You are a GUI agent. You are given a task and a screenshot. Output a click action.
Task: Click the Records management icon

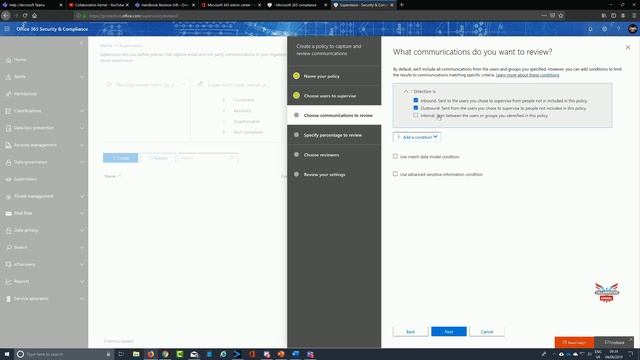point(9,145)
